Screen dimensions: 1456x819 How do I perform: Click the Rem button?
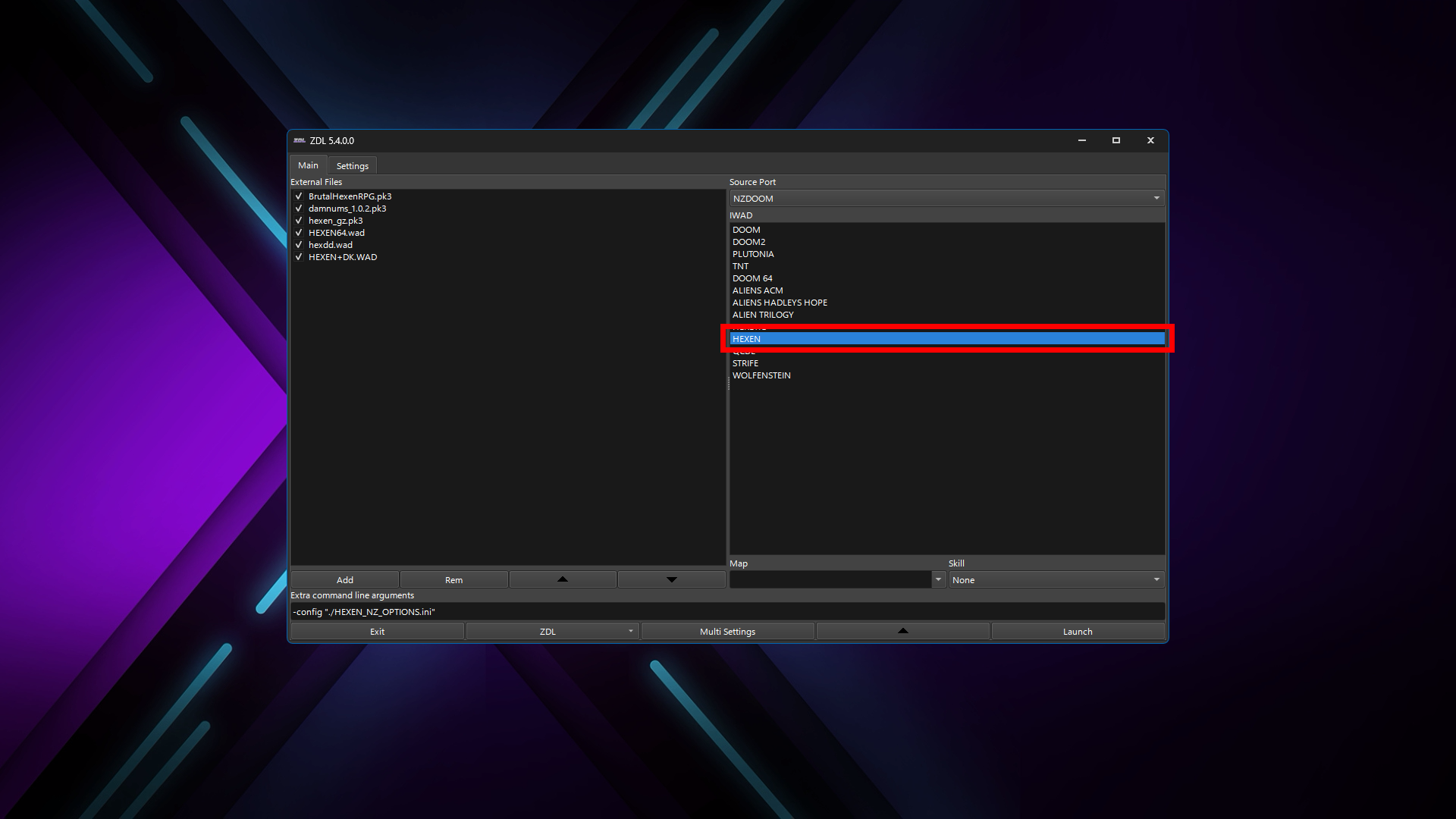point(453,579)
